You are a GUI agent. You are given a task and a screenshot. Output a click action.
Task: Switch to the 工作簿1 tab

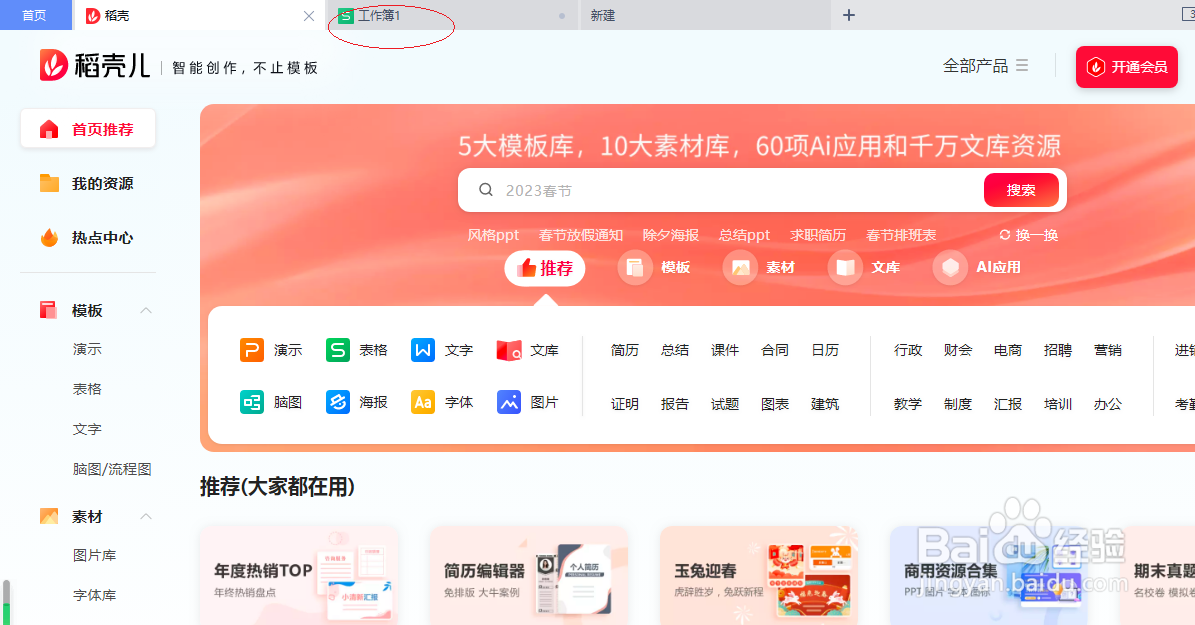[453, 15]
